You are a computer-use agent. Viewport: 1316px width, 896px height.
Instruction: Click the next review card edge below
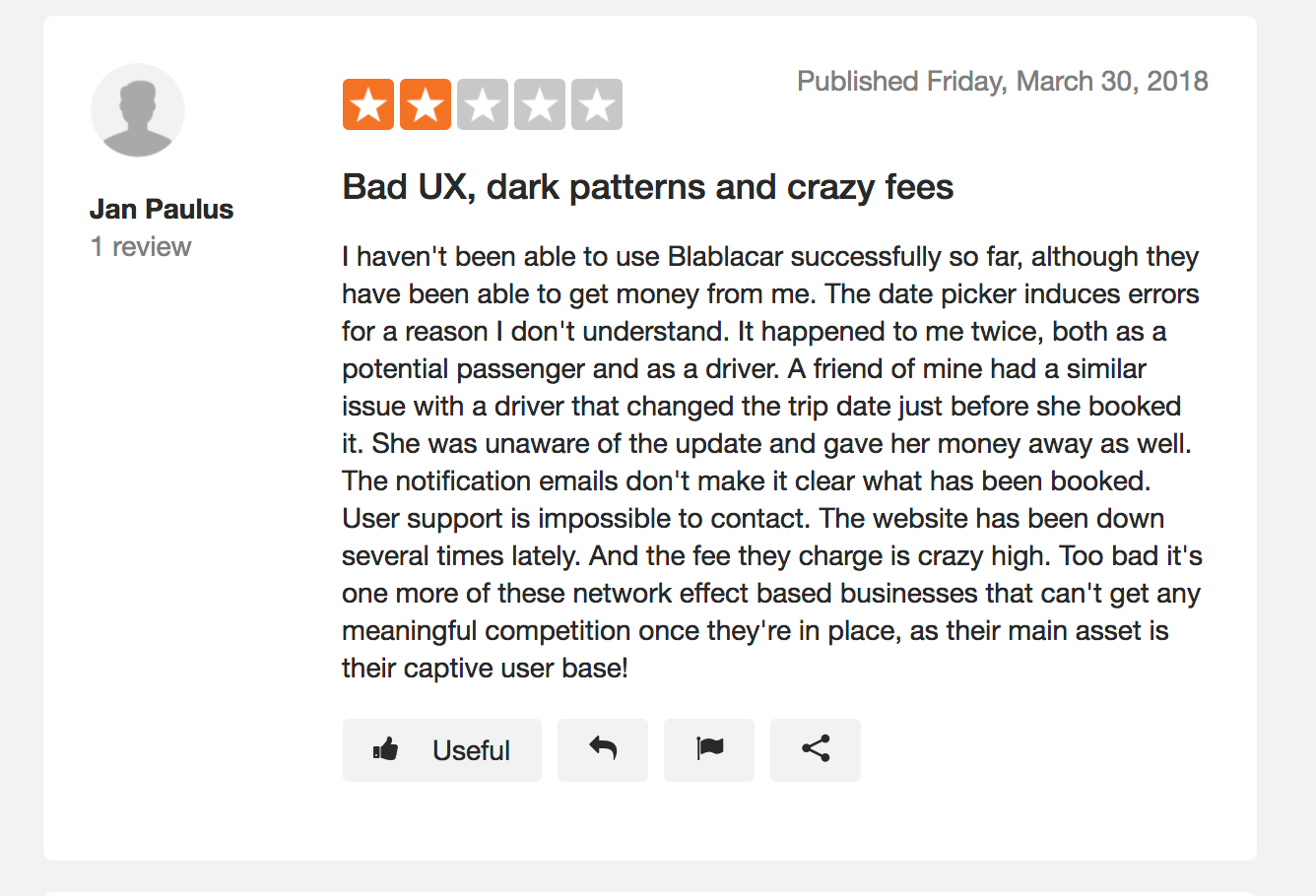(650, 892)
